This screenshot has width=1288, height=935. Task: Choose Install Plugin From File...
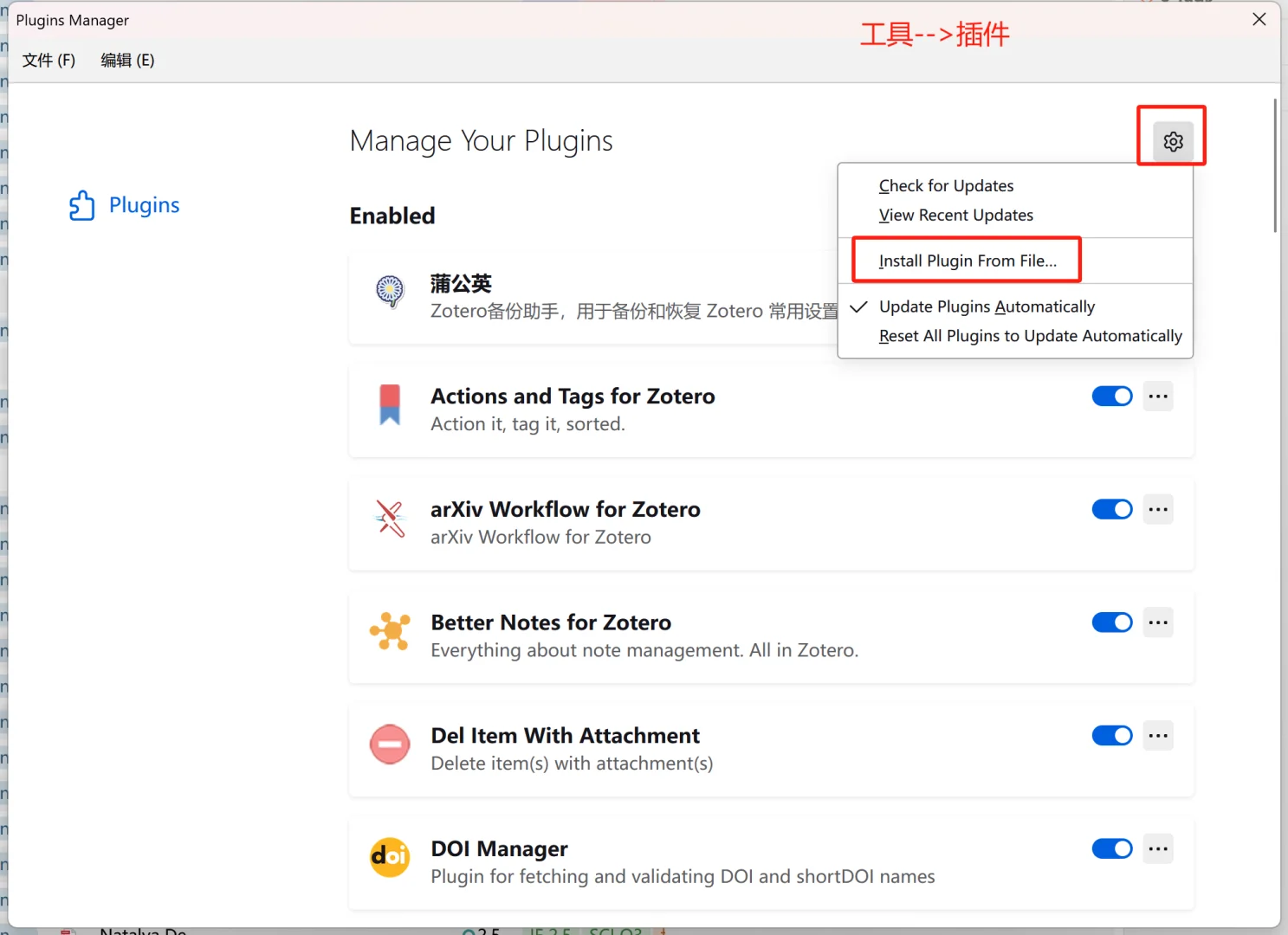coord(1015,261)
